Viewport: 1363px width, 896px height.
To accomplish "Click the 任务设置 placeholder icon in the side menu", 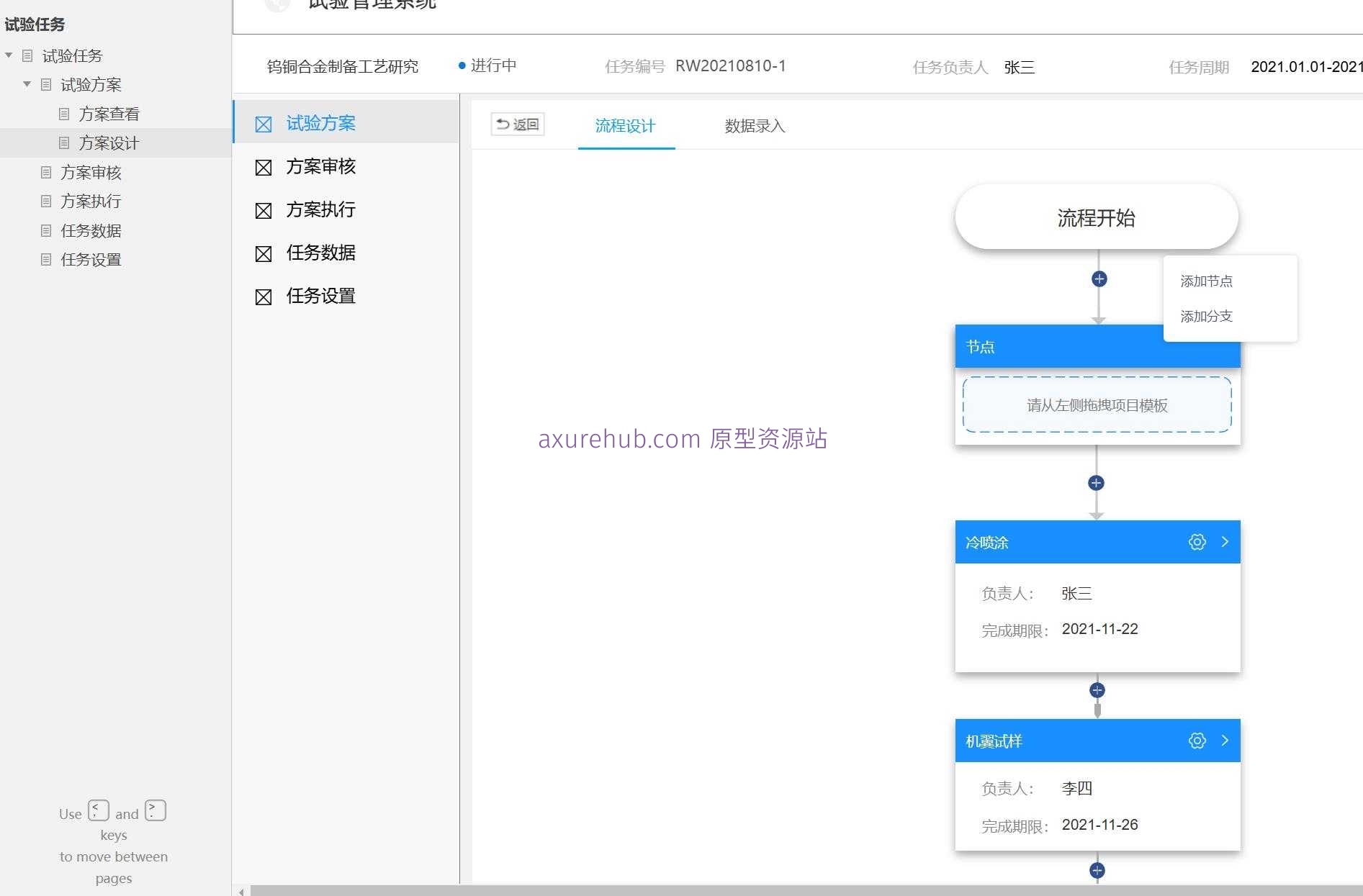I will pyautogui.click(x=264, y=297).
